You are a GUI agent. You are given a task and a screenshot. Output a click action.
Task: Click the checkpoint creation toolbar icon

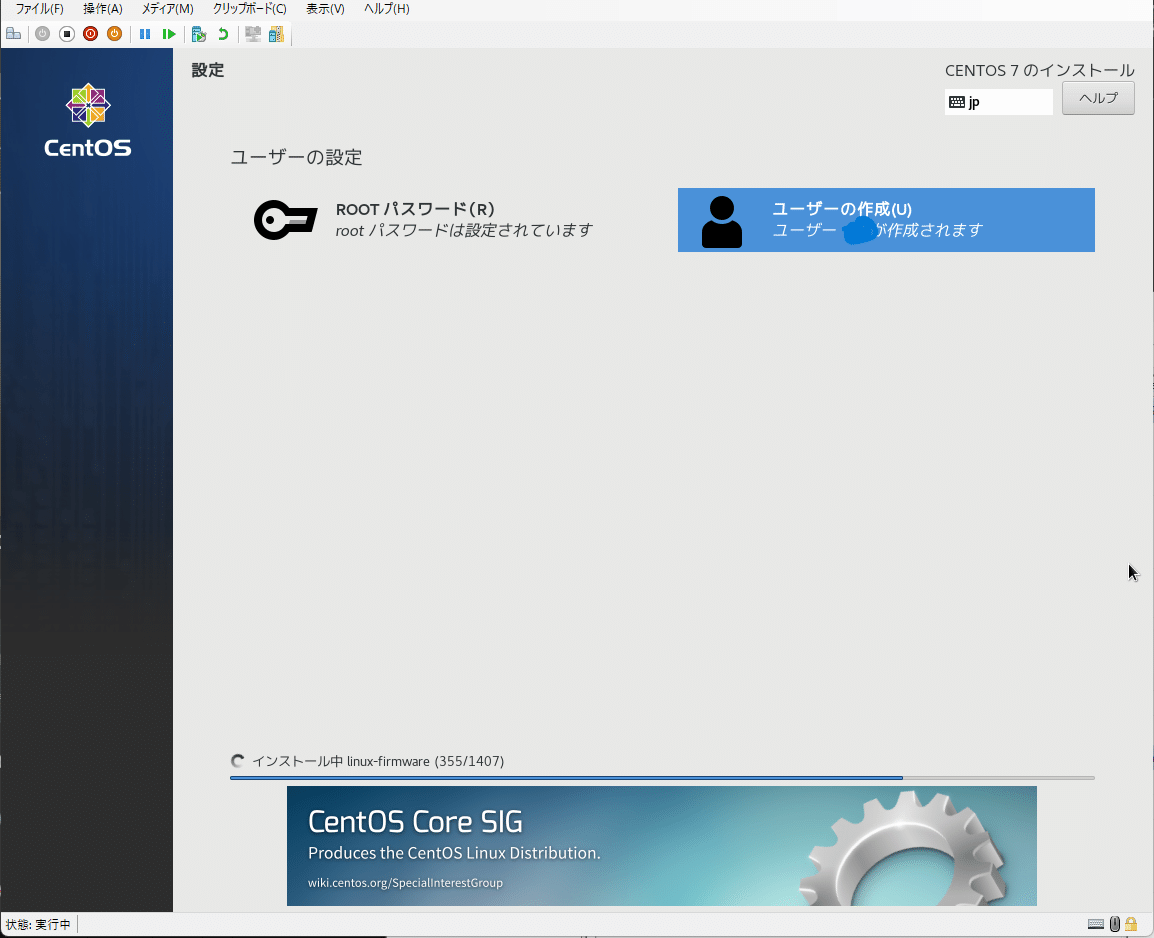click(x=199, y=33)
